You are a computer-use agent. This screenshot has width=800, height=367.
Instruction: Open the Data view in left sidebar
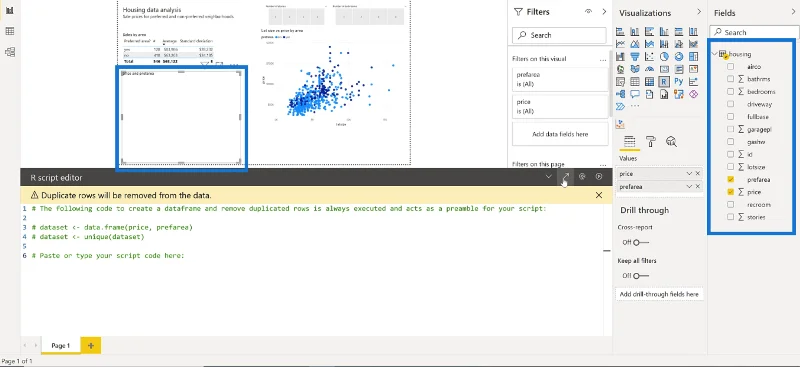click(x=9, y=31)
